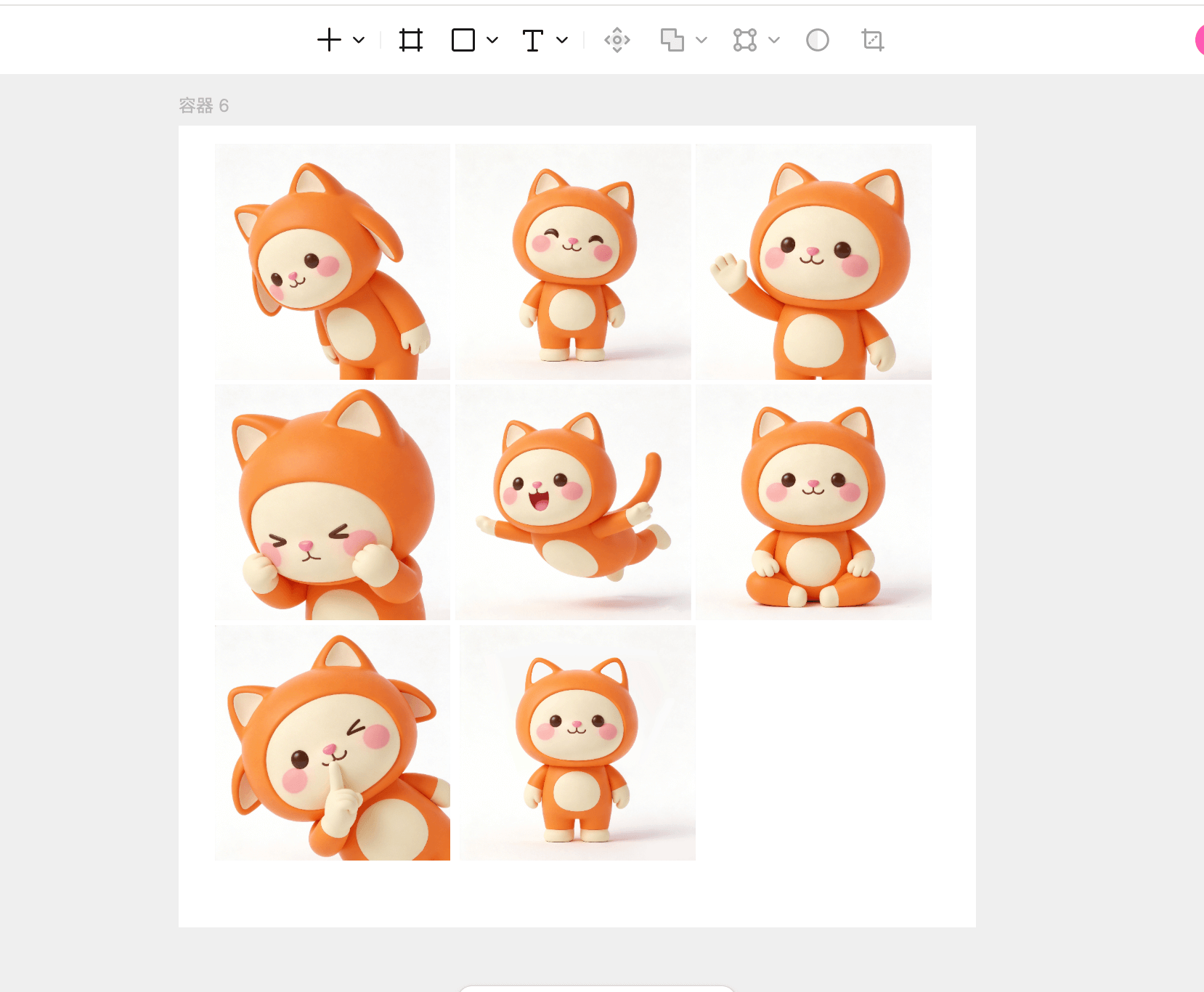1204x992 pixels.
Task: Select the bowing cat image
Action: click(x=333, y=261)
